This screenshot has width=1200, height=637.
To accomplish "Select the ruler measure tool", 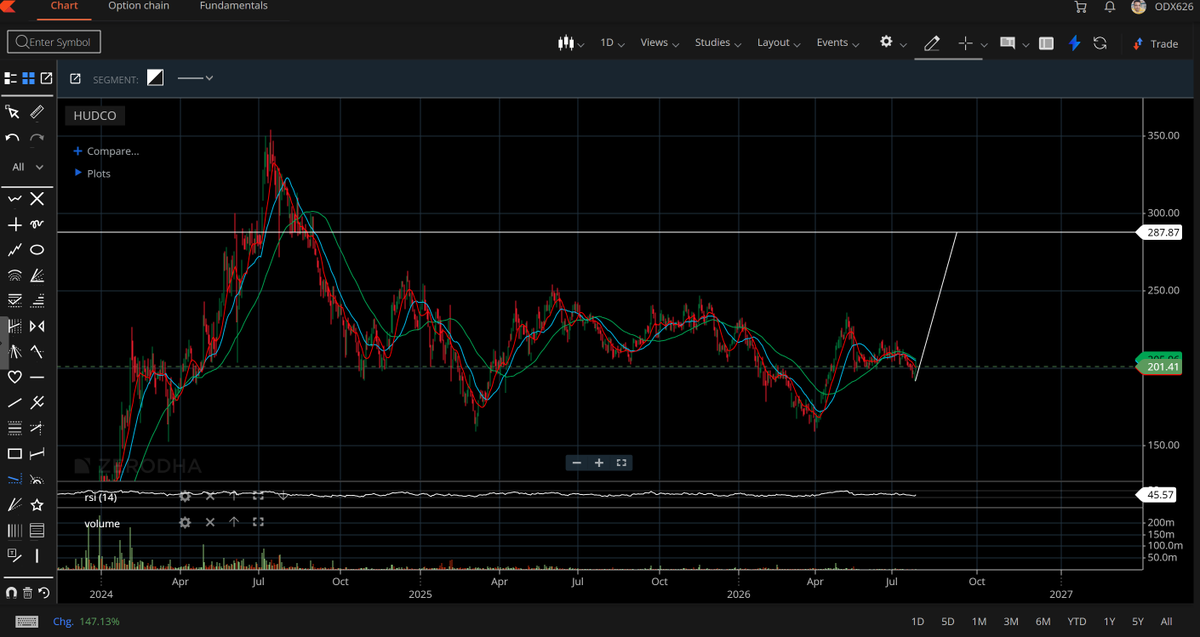I will 37,112.
